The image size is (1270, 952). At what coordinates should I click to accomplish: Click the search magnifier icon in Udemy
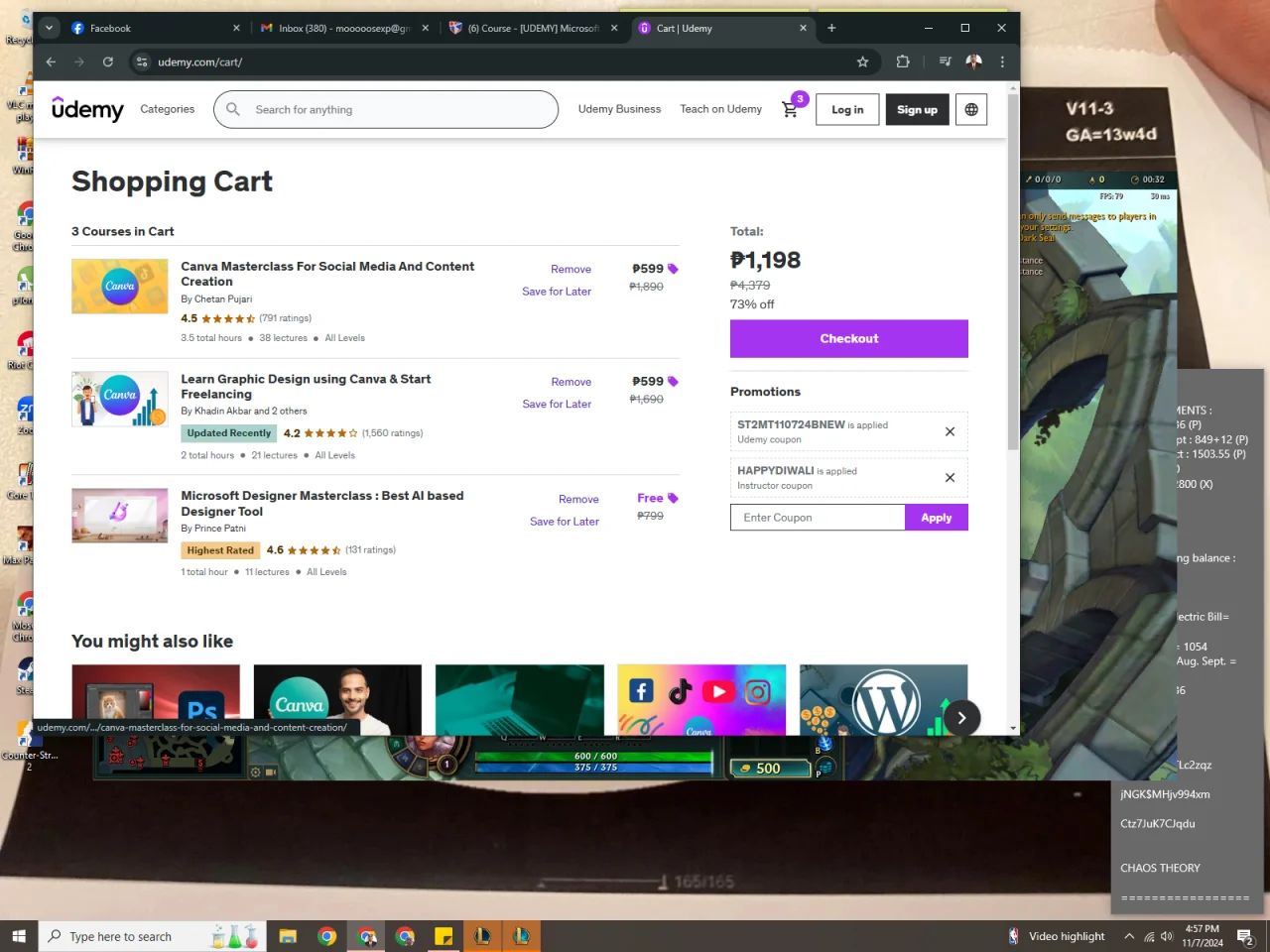click(233, 109)
